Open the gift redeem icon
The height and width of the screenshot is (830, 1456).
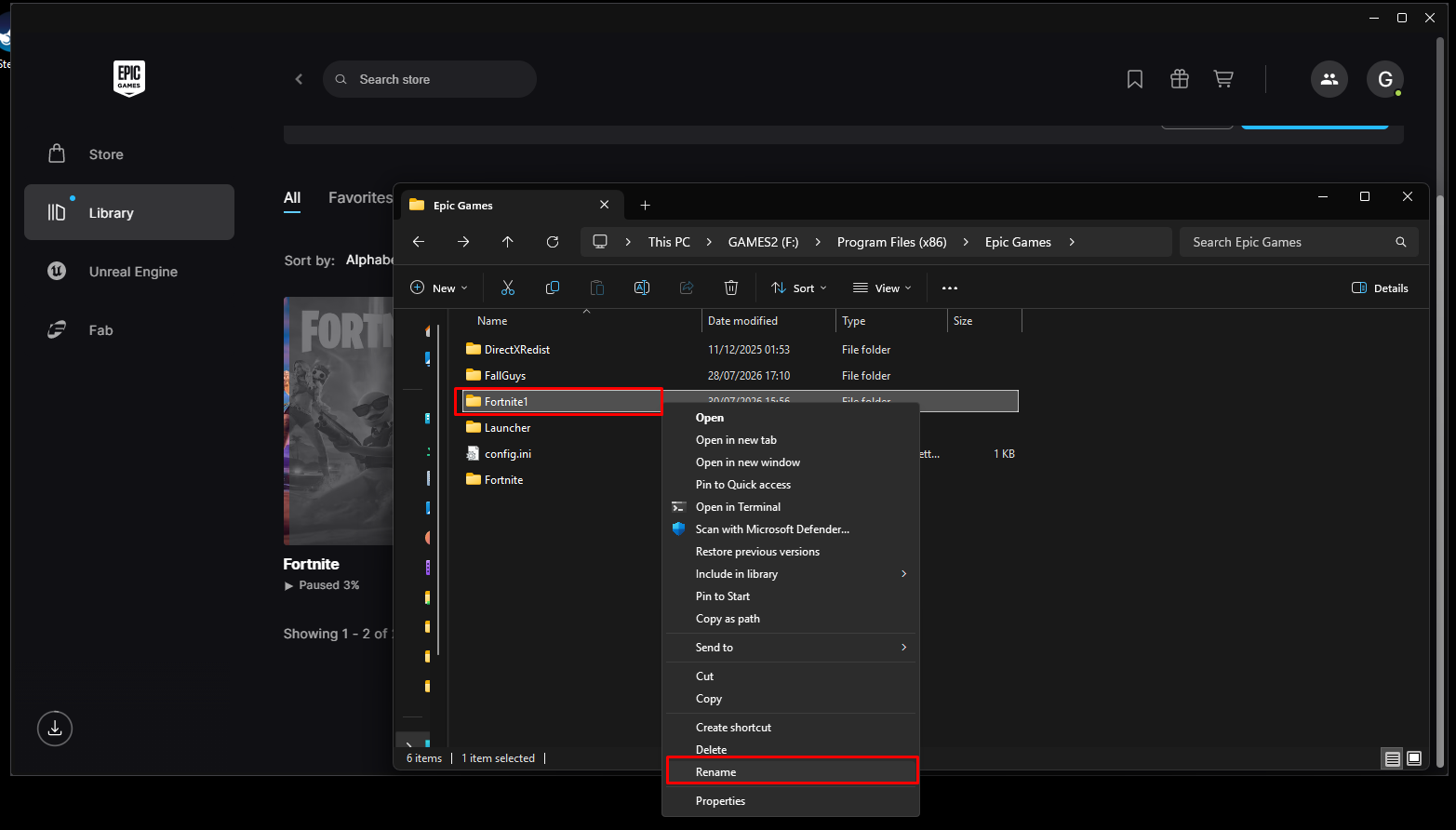pos(1180,79)
